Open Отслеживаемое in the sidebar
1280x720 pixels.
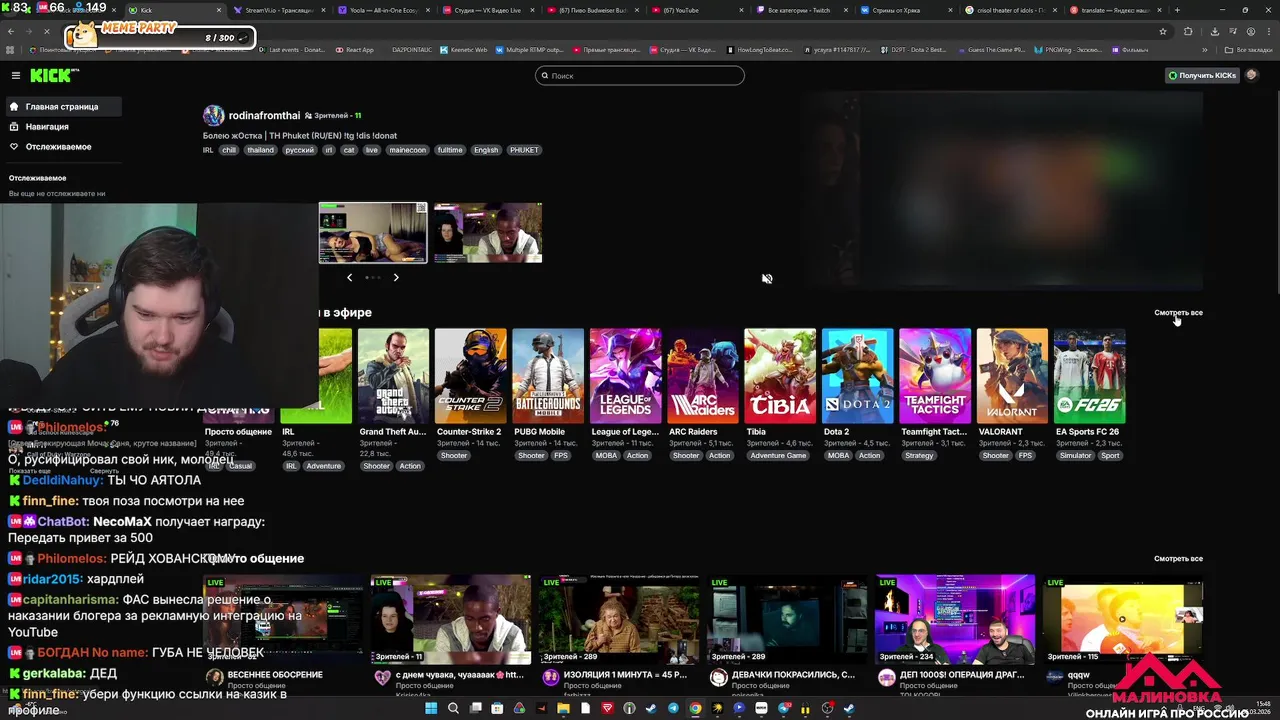(62, 146)
